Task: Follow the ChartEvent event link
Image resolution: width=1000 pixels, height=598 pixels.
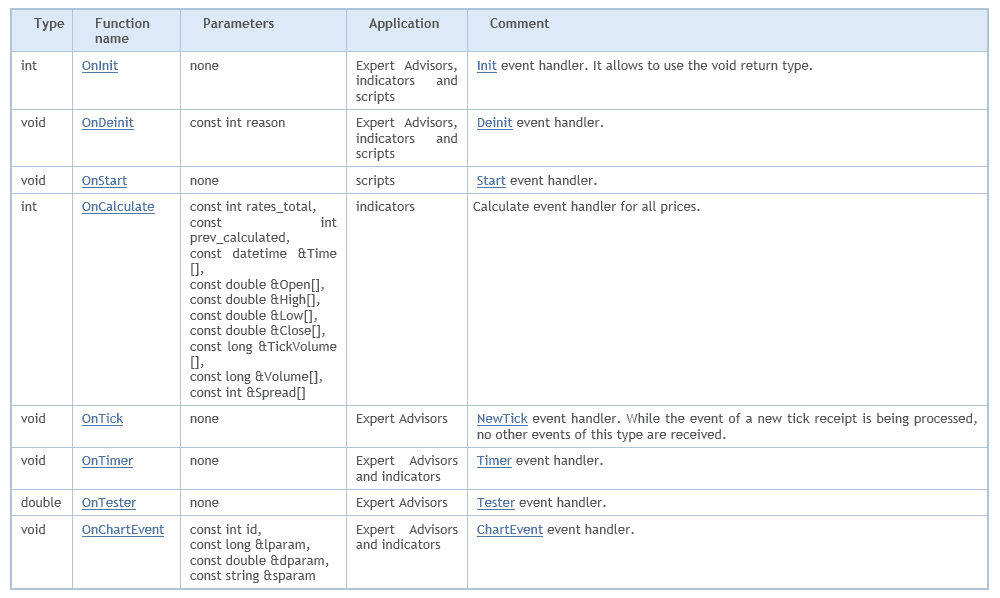Action: [x=510, y=530]
